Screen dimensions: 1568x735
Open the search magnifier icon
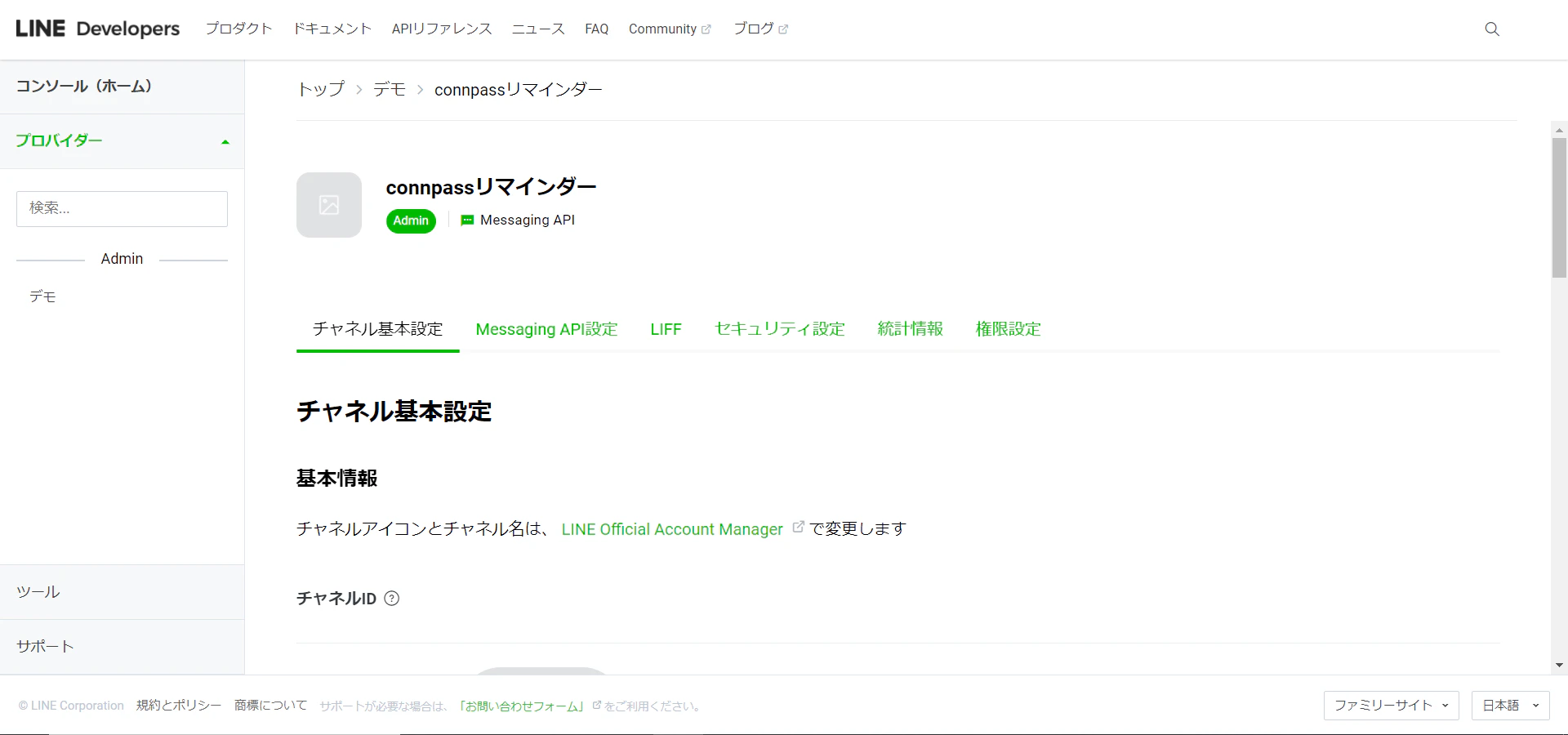[x=1492, y=29]
